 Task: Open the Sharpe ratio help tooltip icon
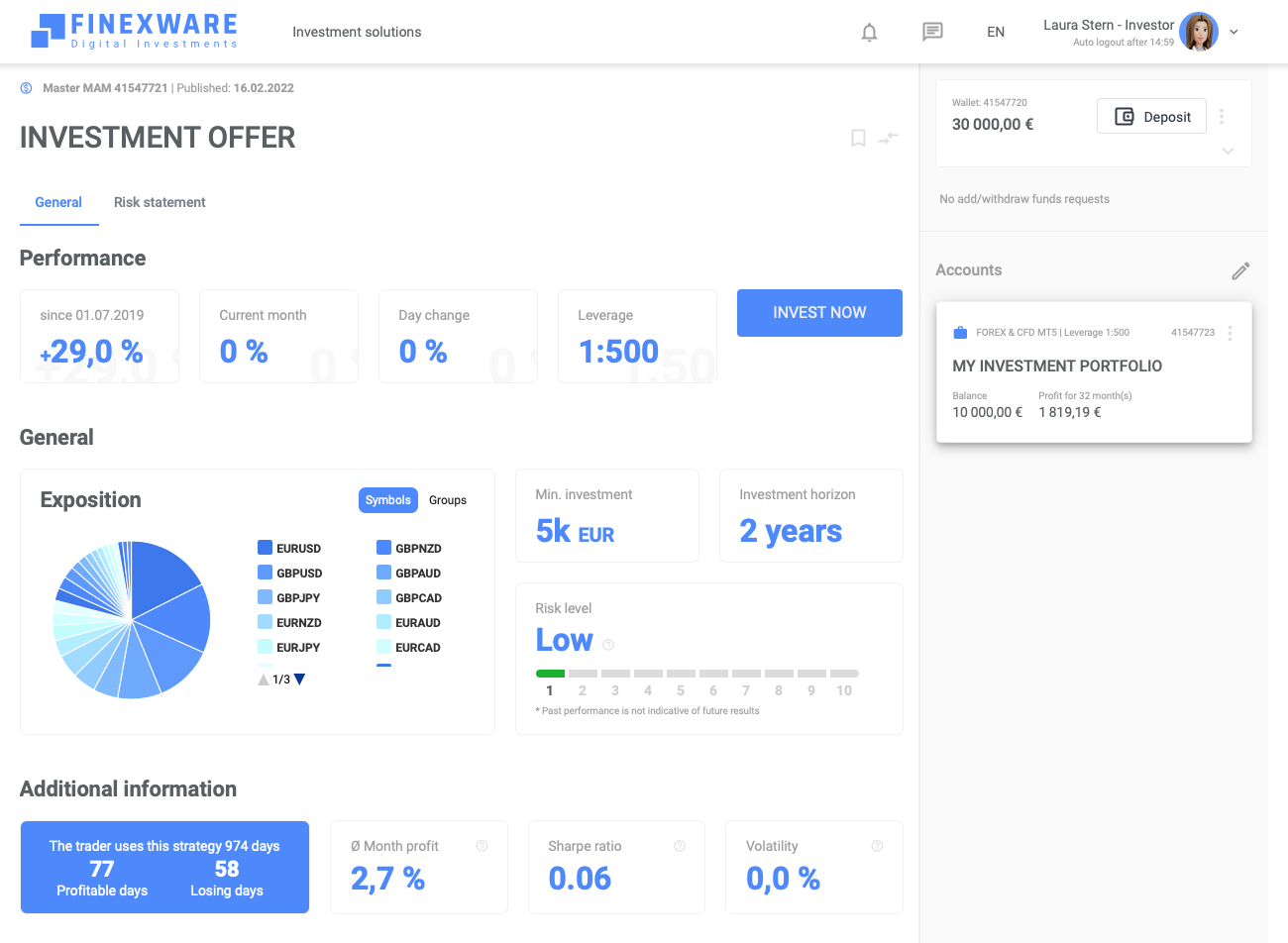[679, 846]
